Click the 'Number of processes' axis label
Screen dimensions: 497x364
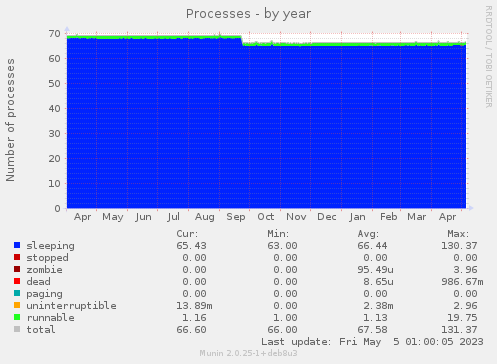[10, 120]
